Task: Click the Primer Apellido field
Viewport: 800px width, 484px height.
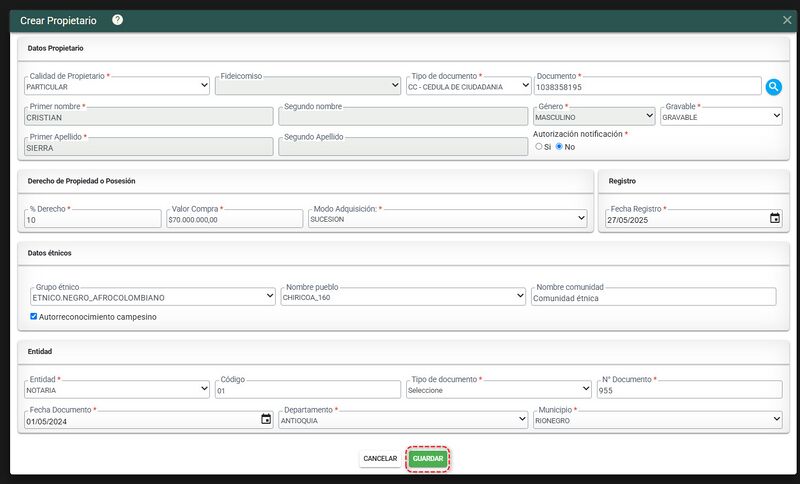Action: coord(148,147)
